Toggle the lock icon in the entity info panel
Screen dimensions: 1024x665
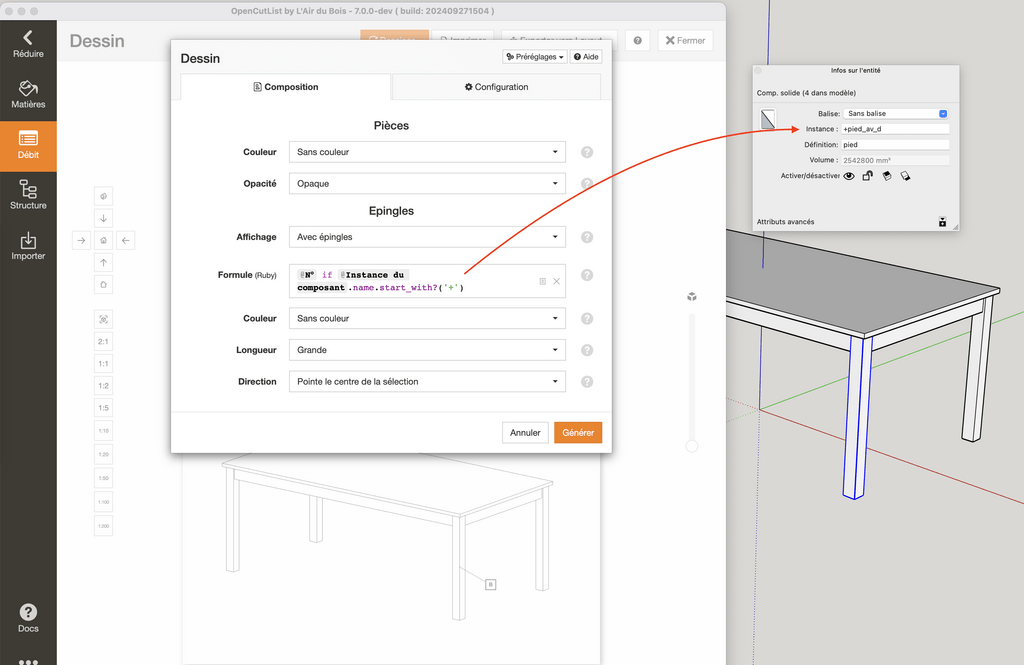[x=867, y=176]
